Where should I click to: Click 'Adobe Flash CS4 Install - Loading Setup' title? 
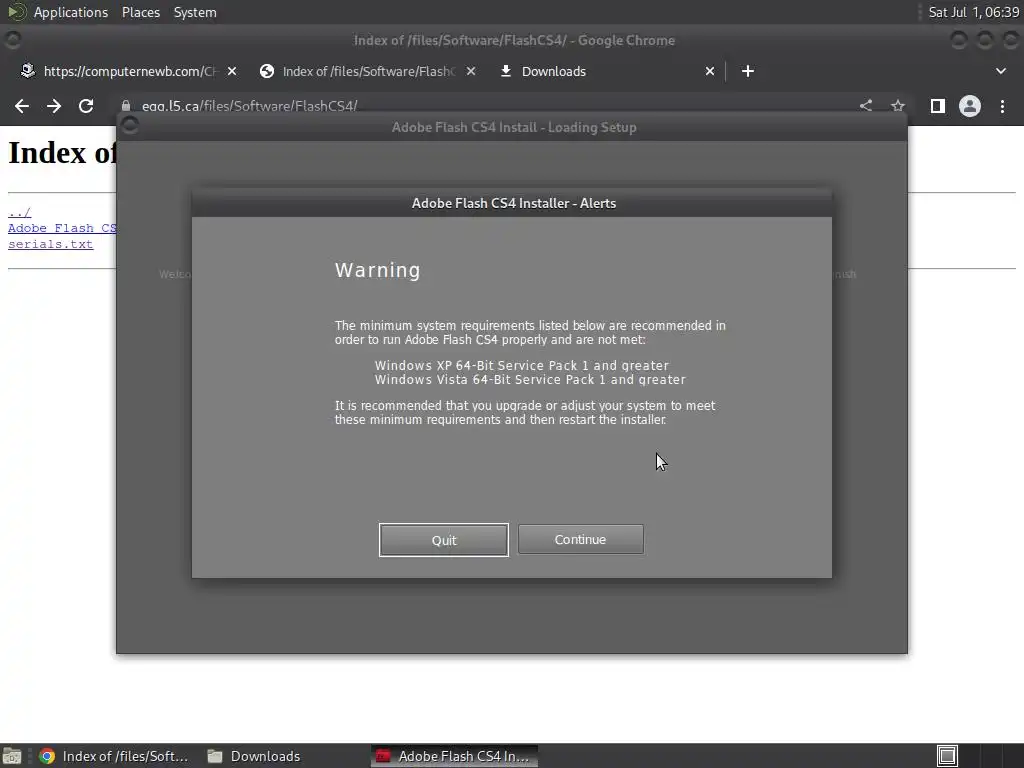(514, 127)
